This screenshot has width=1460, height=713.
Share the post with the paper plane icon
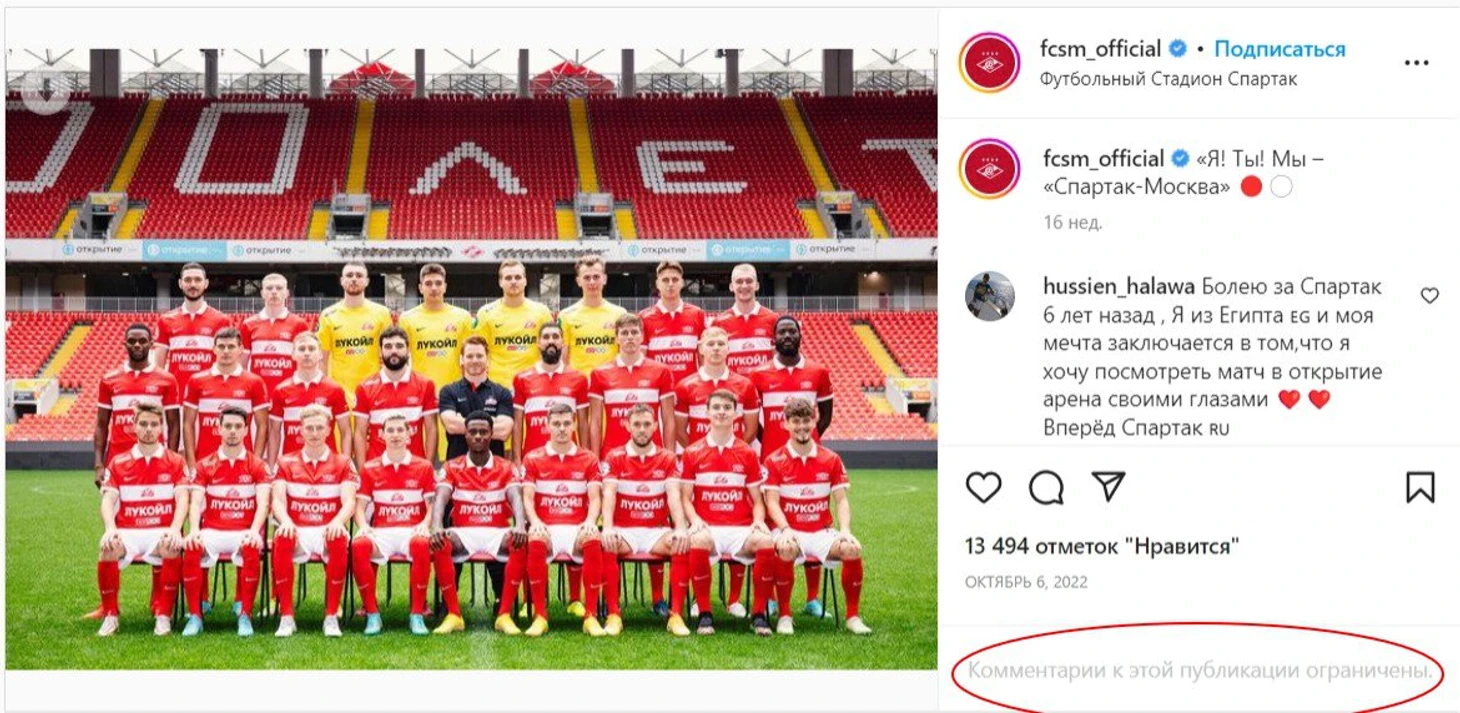coord(1108,486)
